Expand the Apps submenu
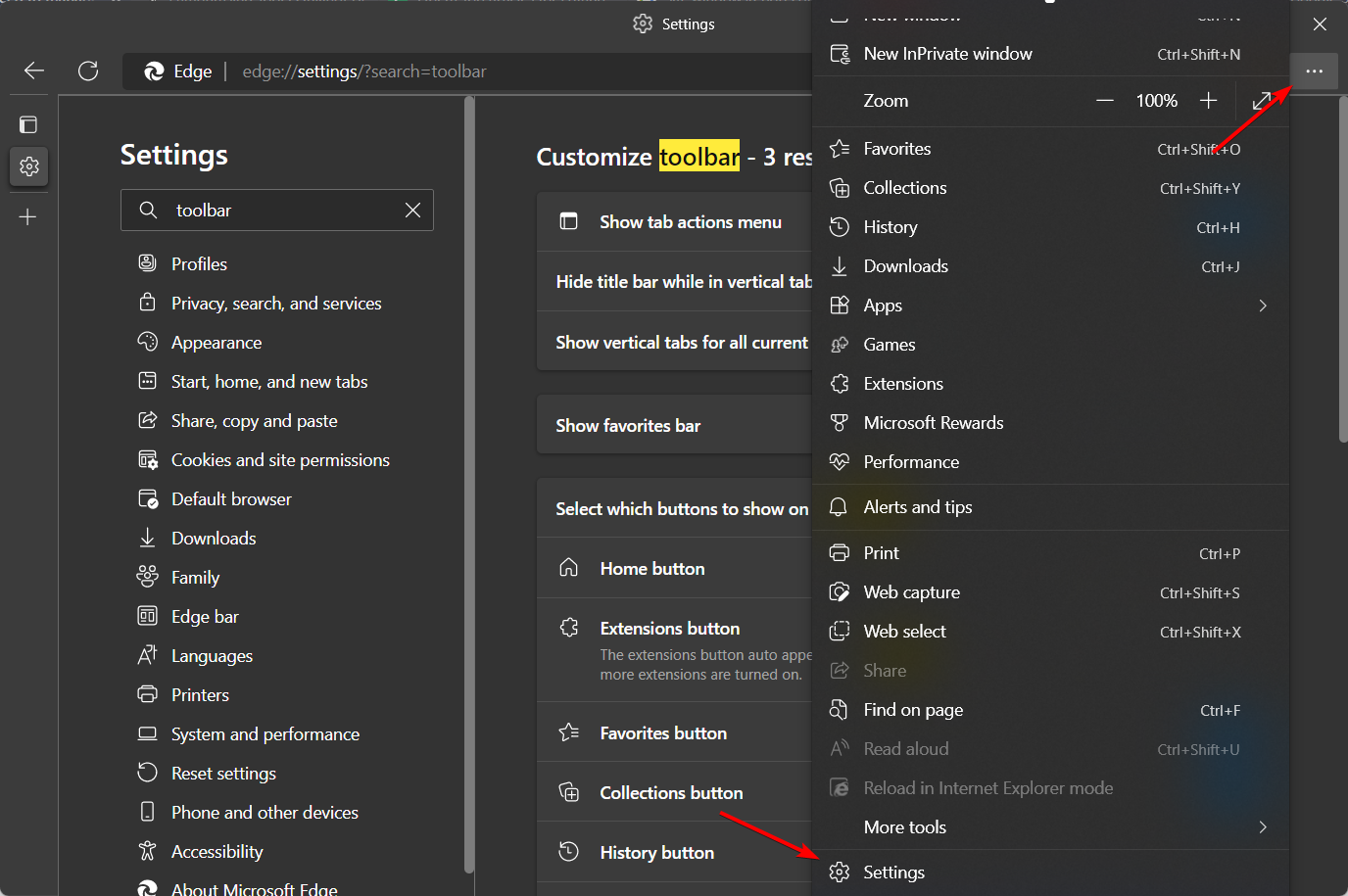This screenshot has width=1348, height=896. pyautogui.click(x=1263, y=306)
